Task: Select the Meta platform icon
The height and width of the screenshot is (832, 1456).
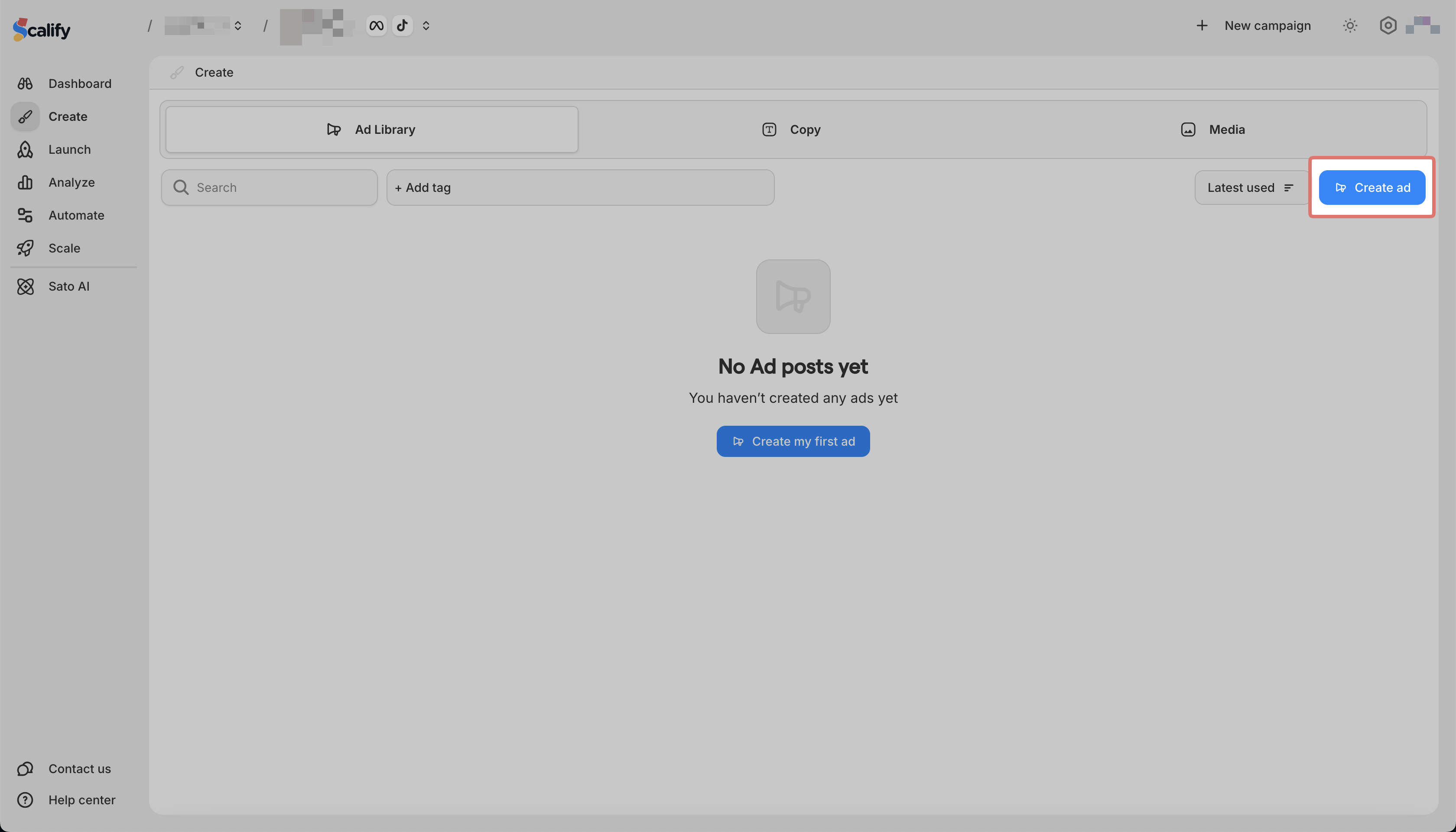Action: tap(376, 26)
